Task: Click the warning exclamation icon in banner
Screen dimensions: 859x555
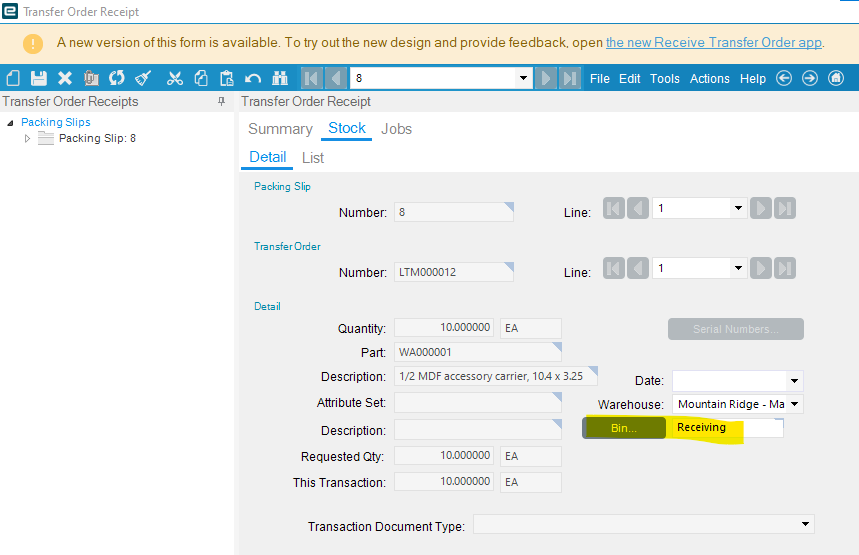Action: pos(33,43)
